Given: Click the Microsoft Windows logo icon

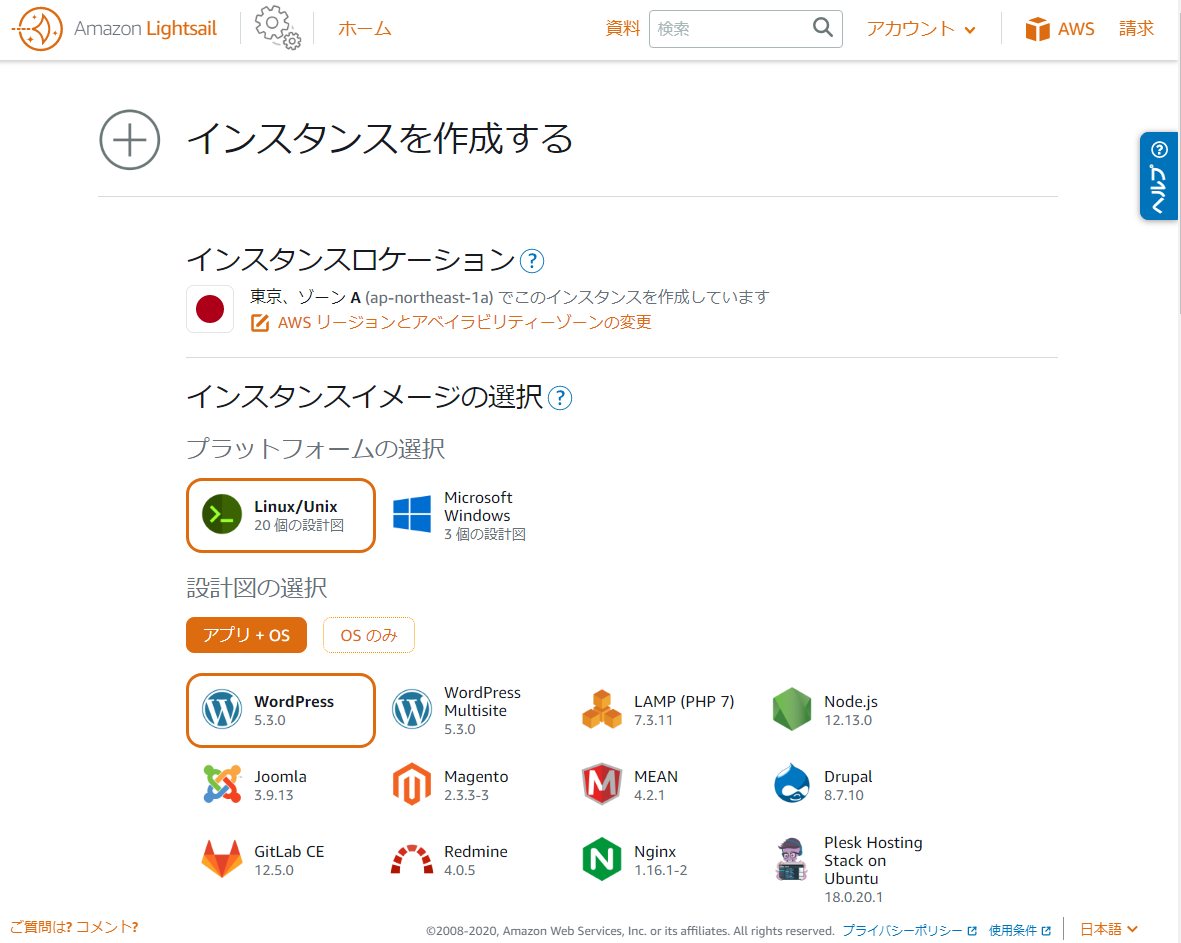Looking at the screenshot, I should pos(412,514).
